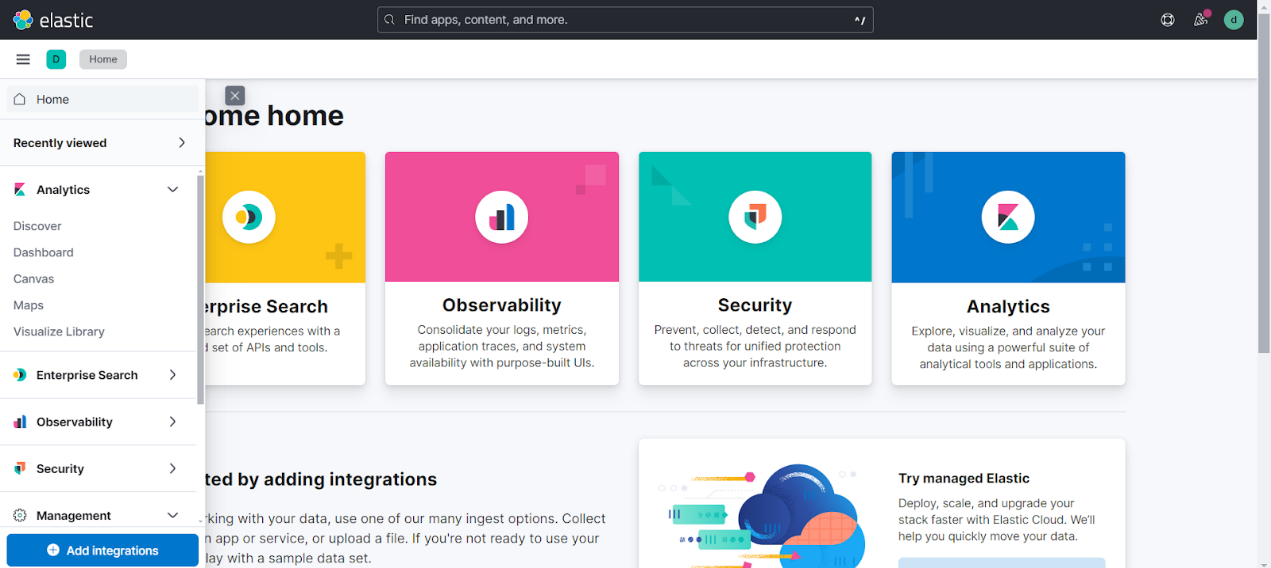The width and height of the screenshot is (1271, 568).
Task: Click the plus icon on Add integrations
Action: click(x=53, y=550)
